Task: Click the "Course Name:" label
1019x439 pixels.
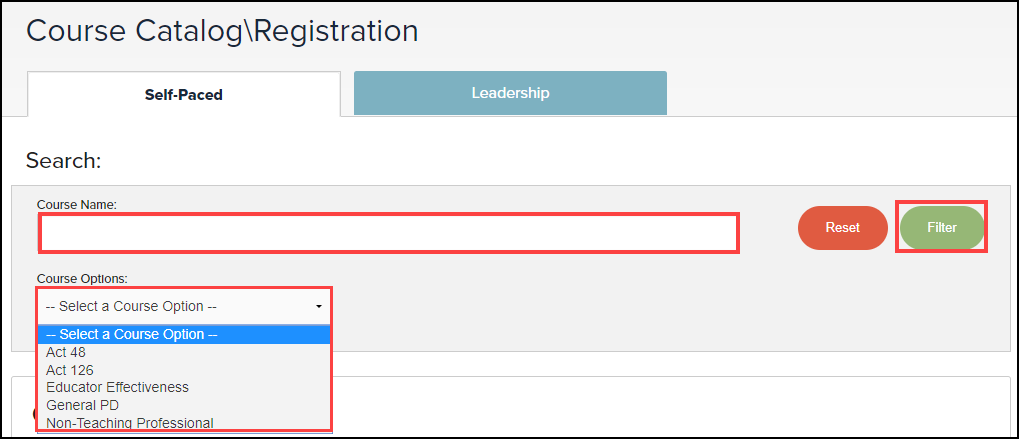Action: click(x=77, y=204)
